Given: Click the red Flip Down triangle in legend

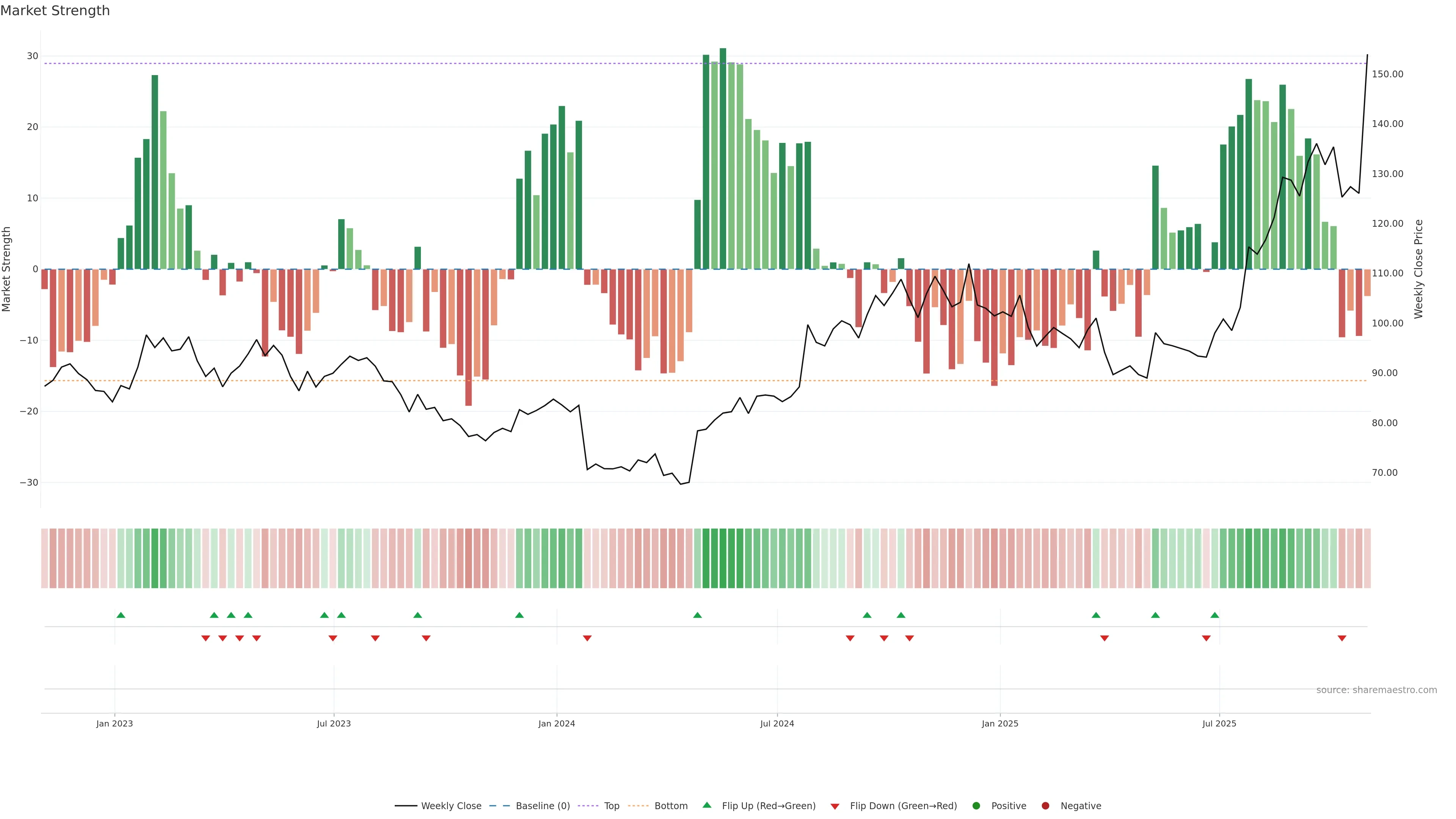Looking at the screenshot, I should pyautogui.click(x=835, y=806).
